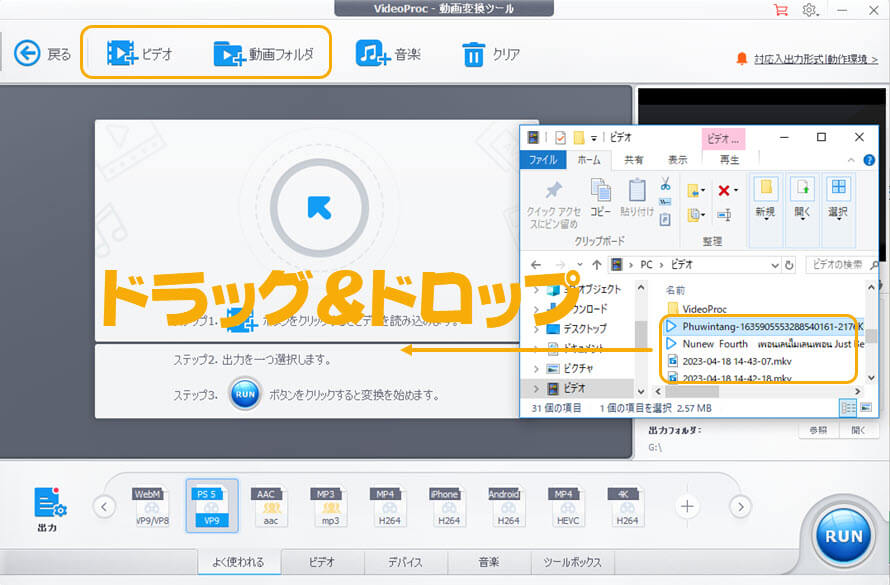Select the MP4 HEVC output preset

(x=565, y=505)
